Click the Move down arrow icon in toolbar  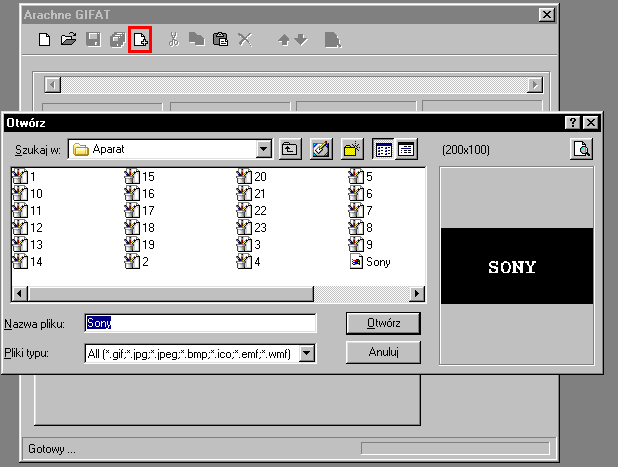(301, 39)
